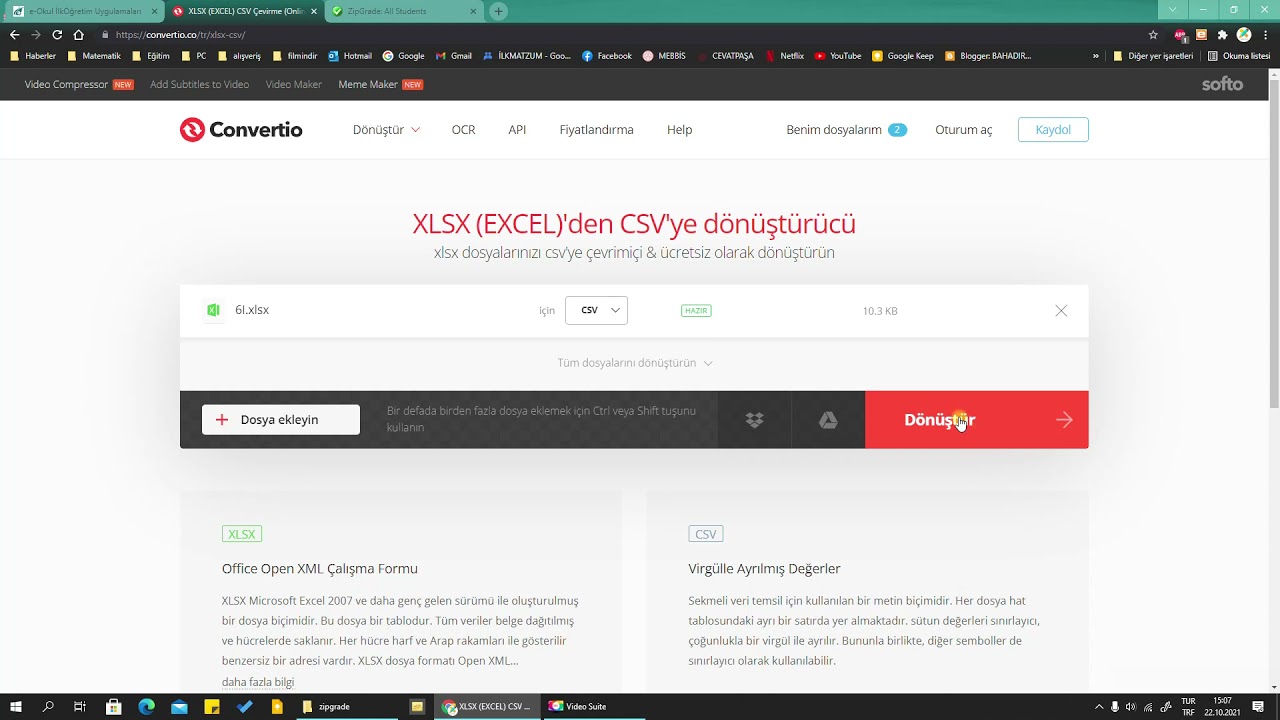1280x720 pixels.
Task: Open the Gmail bookmark
Action: pos(454,56)
